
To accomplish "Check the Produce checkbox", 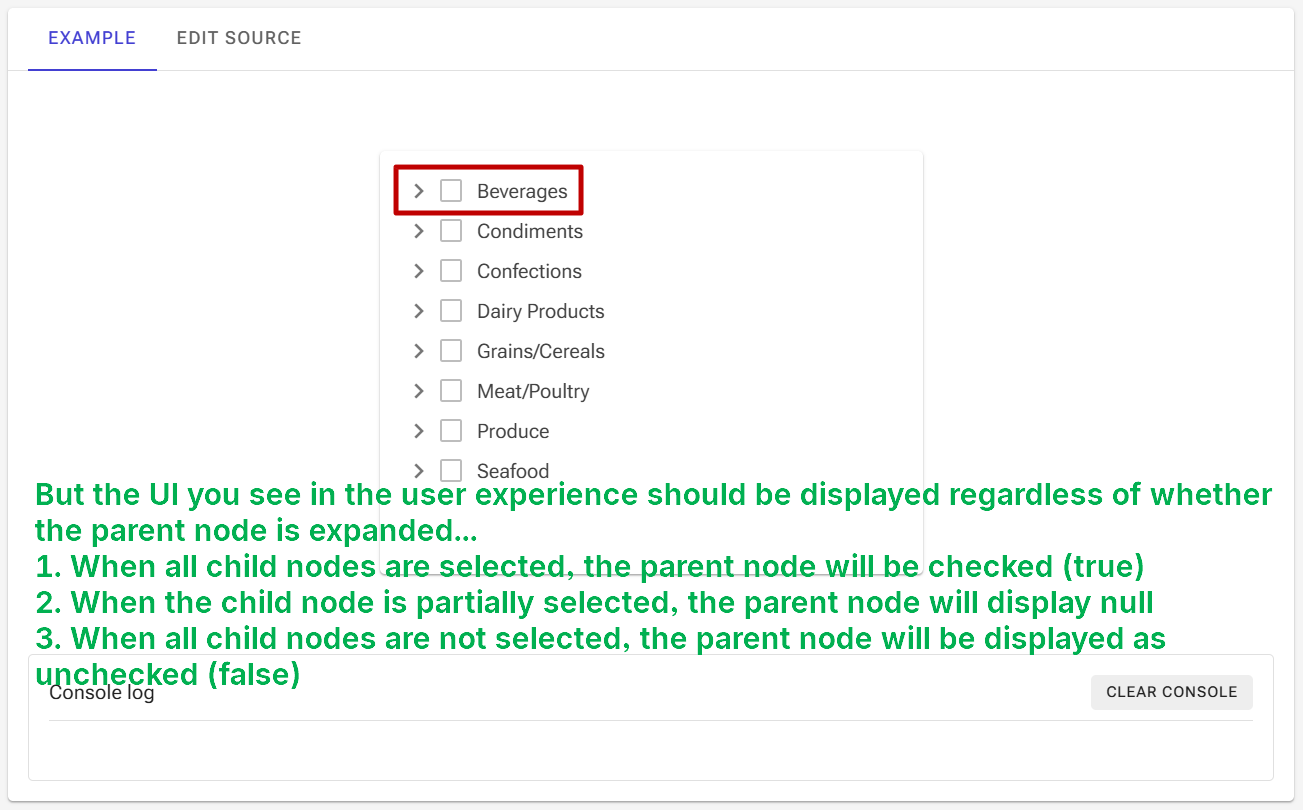I will 451,431.
